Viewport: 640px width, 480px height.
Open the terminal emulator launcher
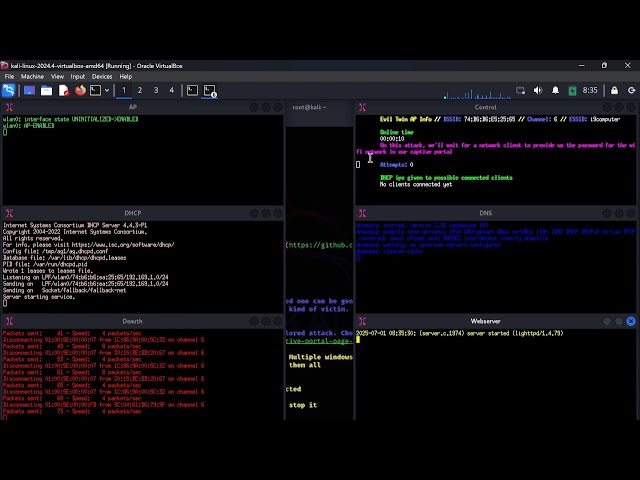(x=96, y=90)
